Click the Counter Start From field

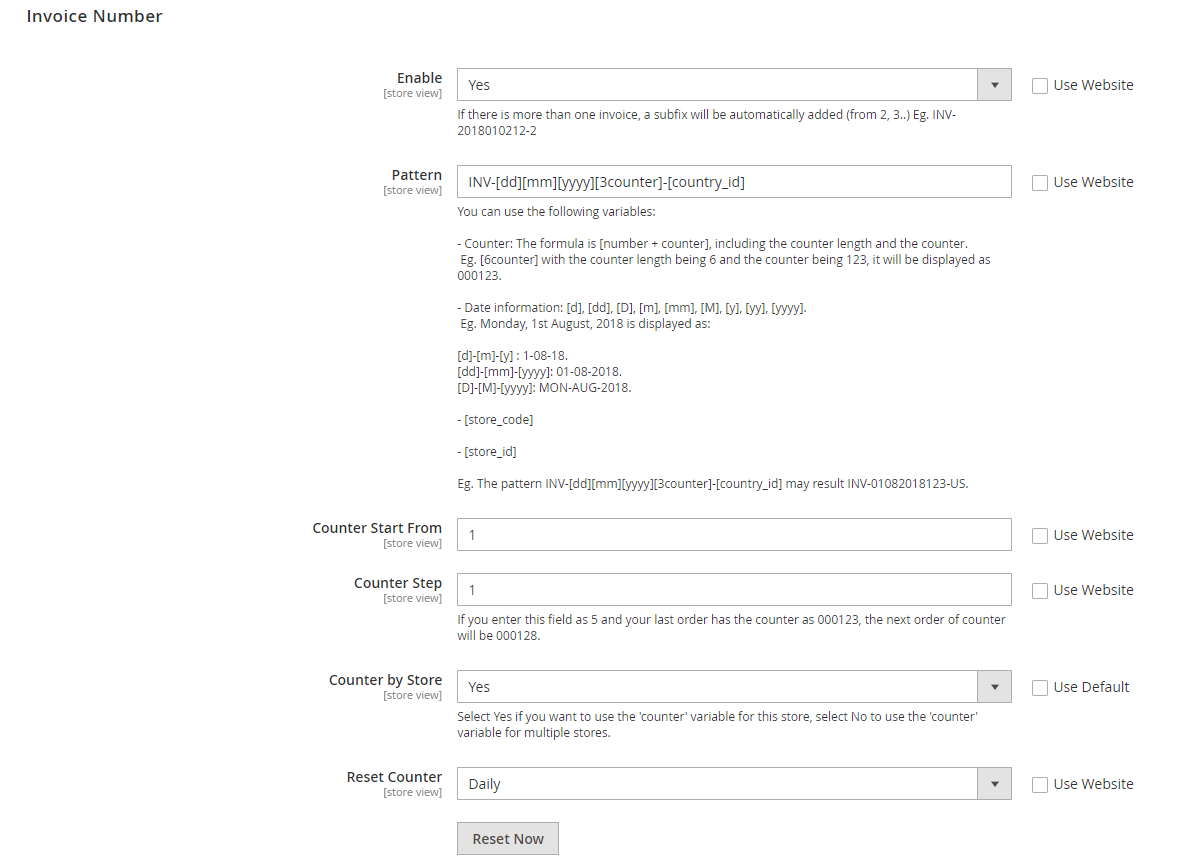[x=733, y=535]
